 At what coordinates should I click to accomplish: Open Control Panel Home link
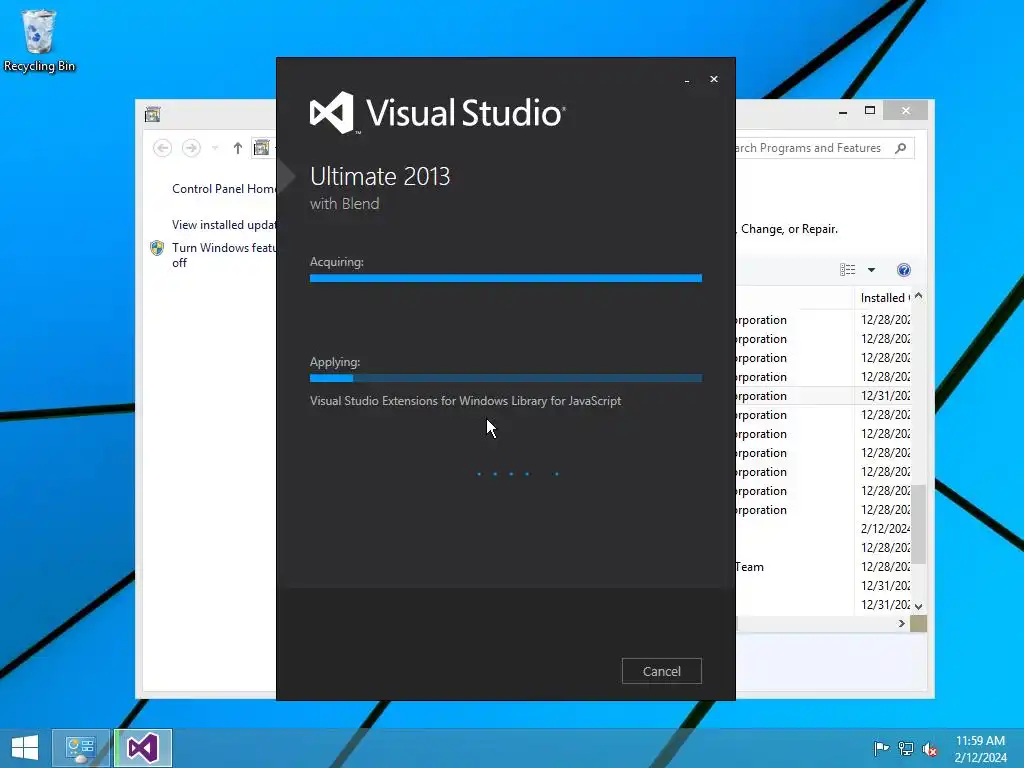click(x=224, y=189)
